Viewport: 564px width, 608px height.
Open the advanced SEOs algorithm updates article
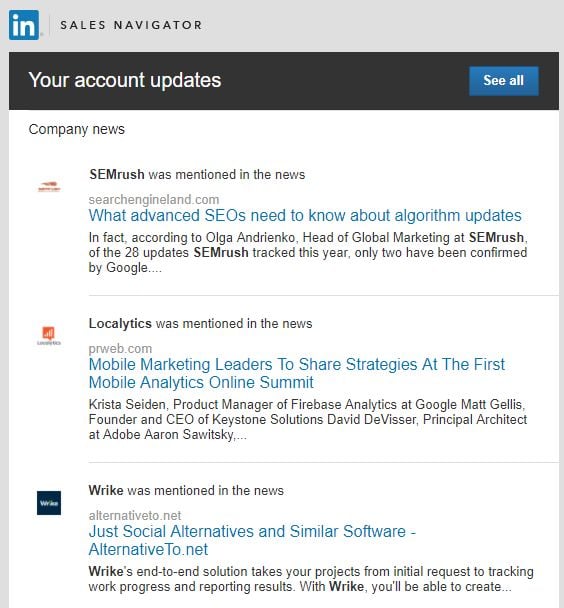[x=305, y=216]
